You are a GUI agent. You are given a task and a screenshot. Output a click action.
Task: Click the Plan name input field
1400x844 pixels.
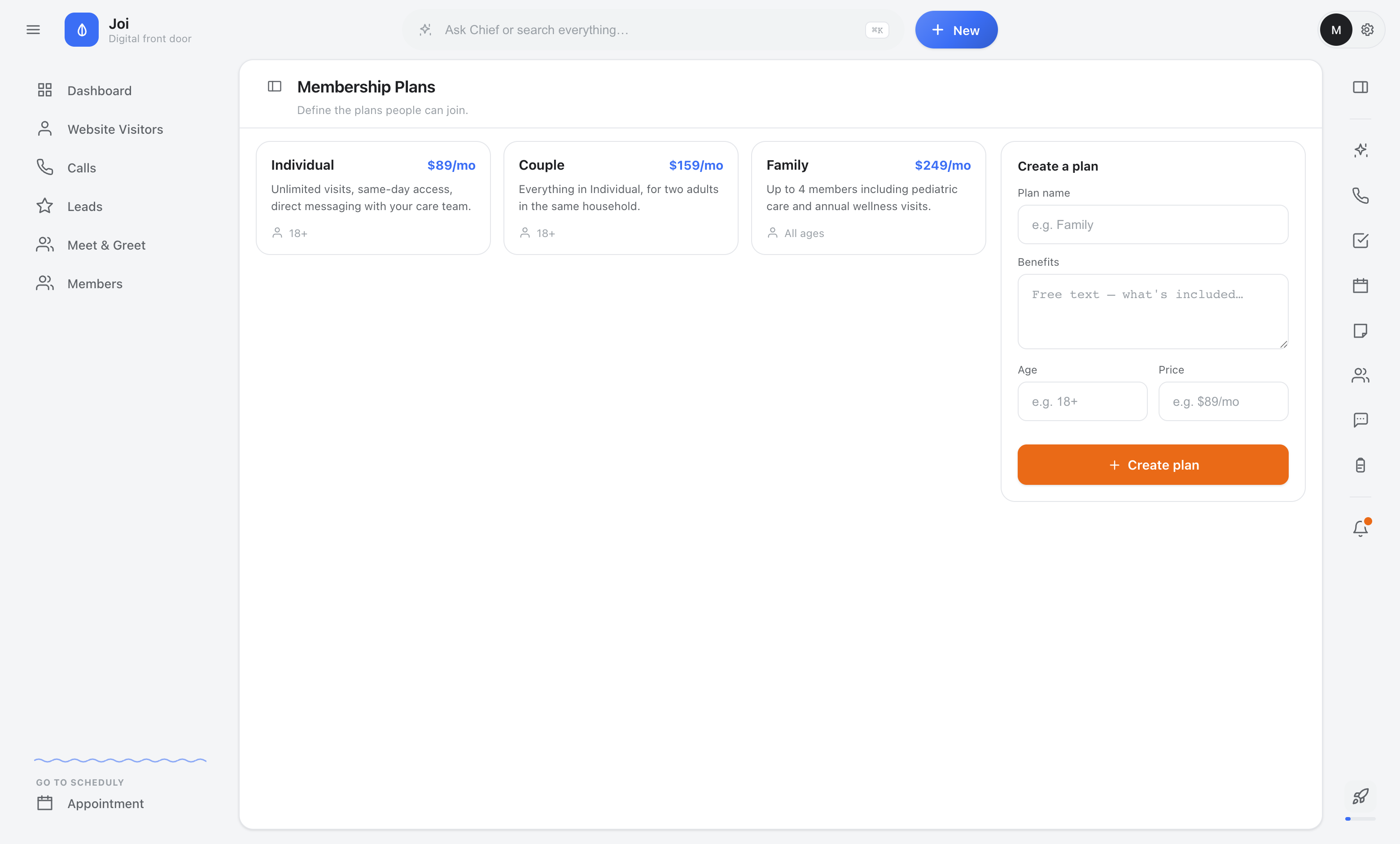tap(1153, 224)
